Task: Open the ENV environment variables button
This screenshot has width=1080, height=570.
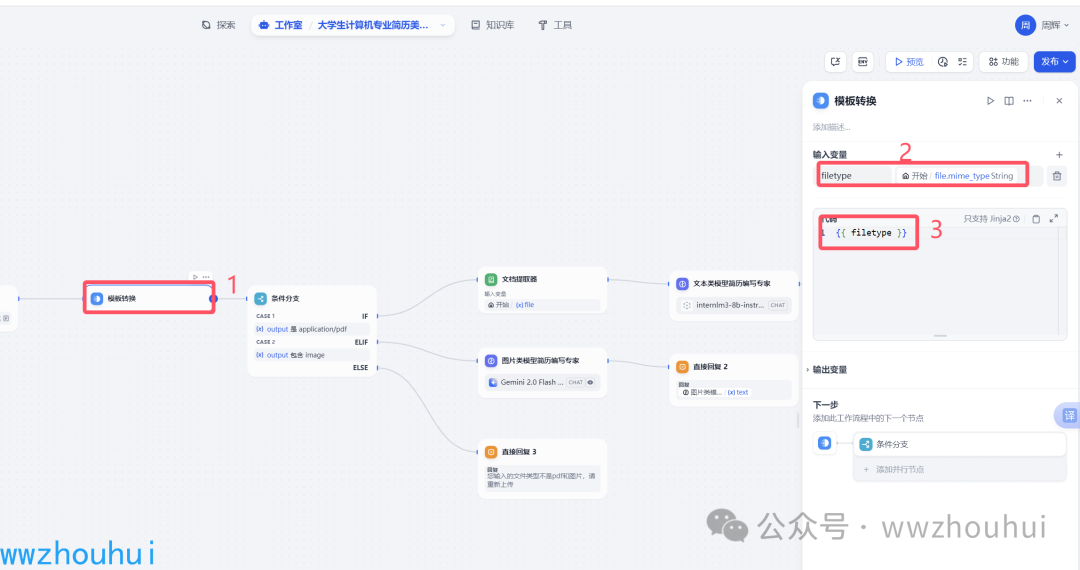Action: coord(862,62)
